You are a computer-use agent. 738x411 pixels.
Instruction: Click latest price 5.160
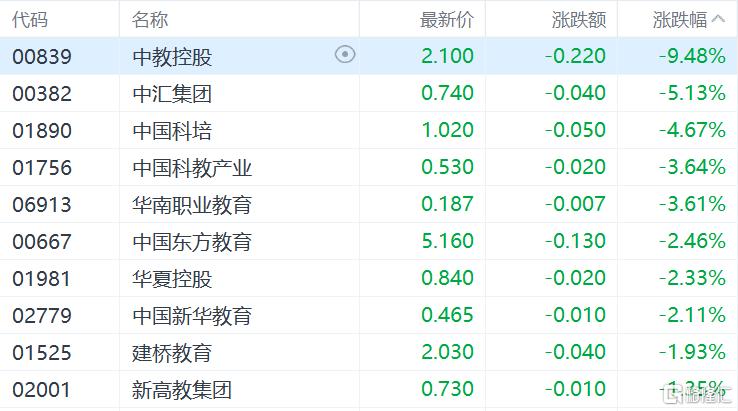click(447, 241)
